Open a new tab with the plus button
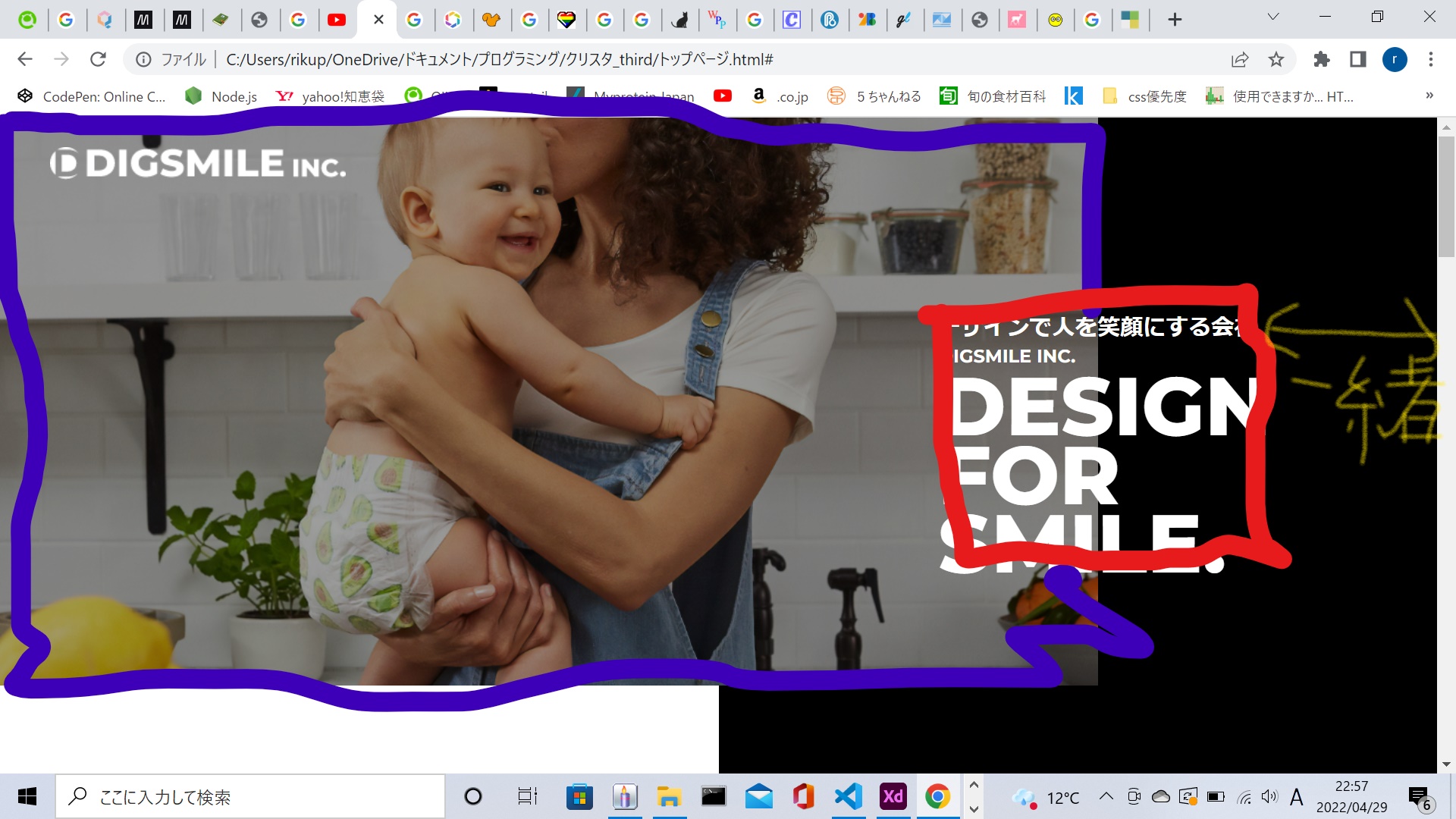This screenshot has height=819, width=1456. [x=1174, y=20]
